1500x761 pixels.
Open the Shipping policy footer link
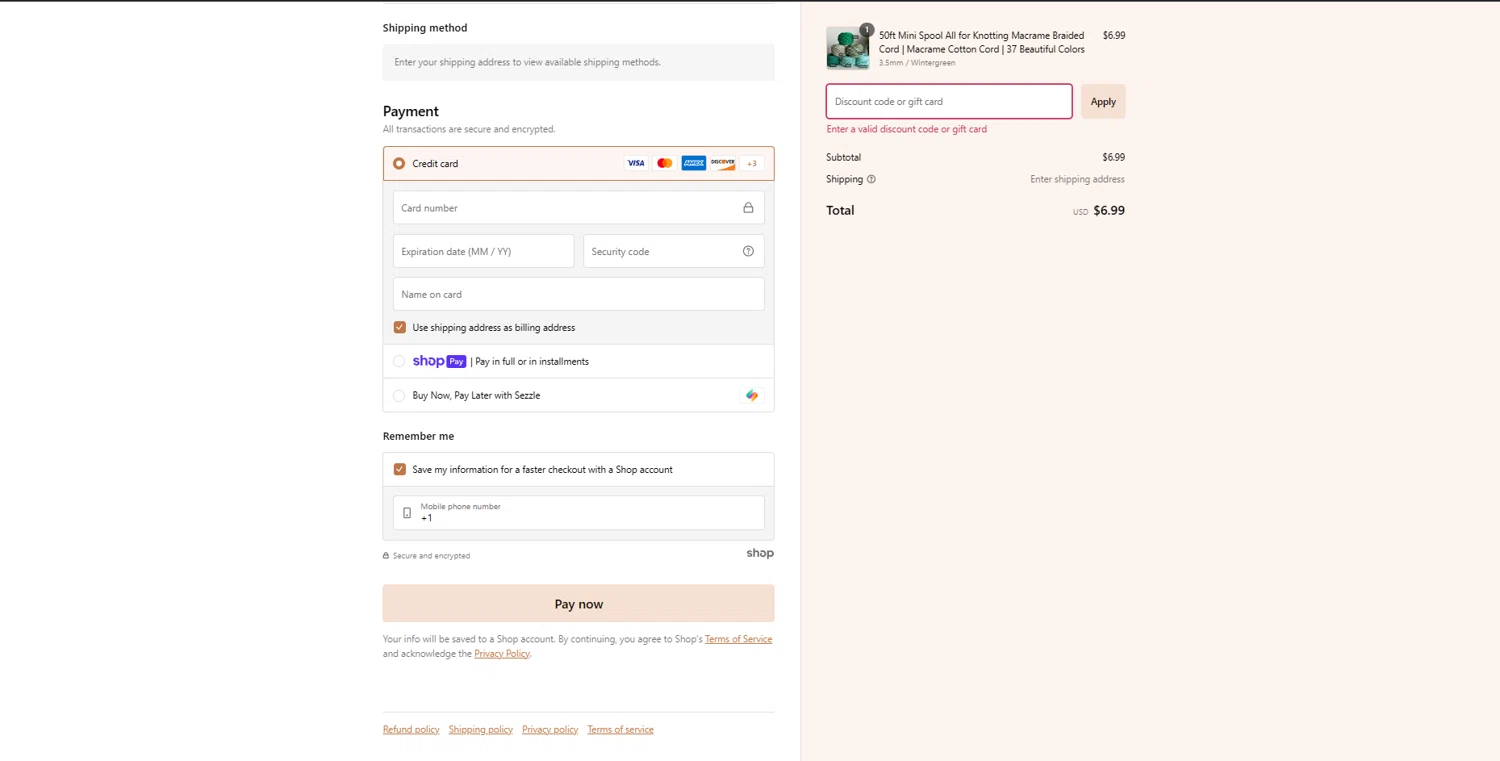tap(481, 729)
